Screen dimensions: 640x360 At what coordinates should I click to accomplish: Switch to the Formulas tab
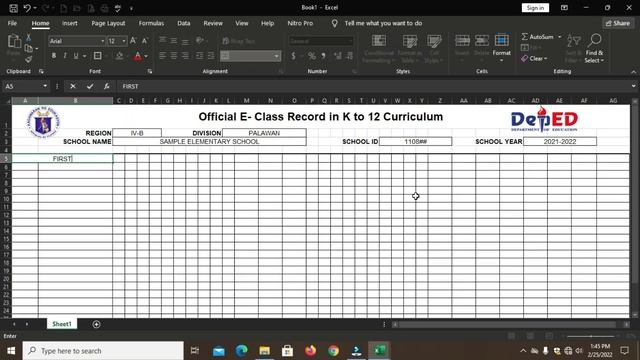point(151,24)
